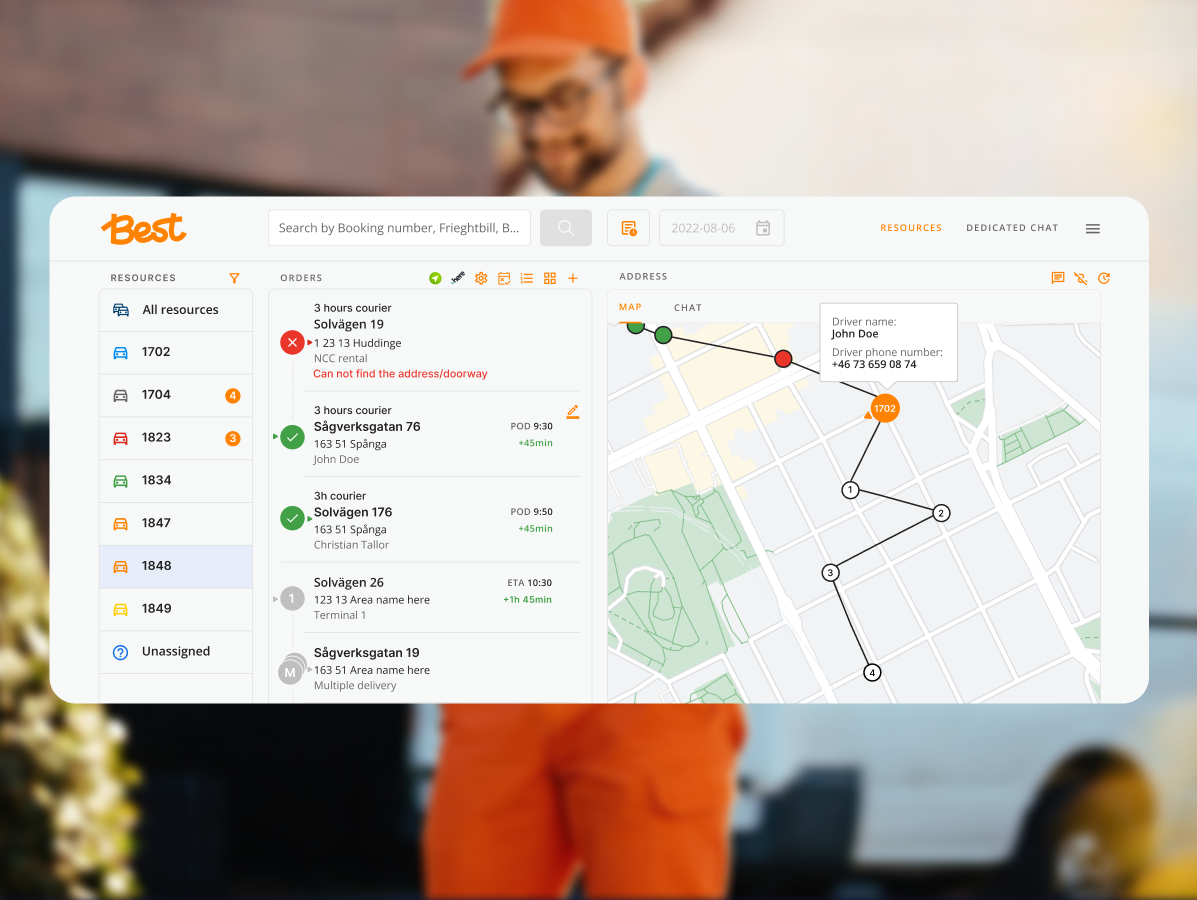Focus the booking number search field
The width and height of the screenshot is (1197, 900).
399,227
